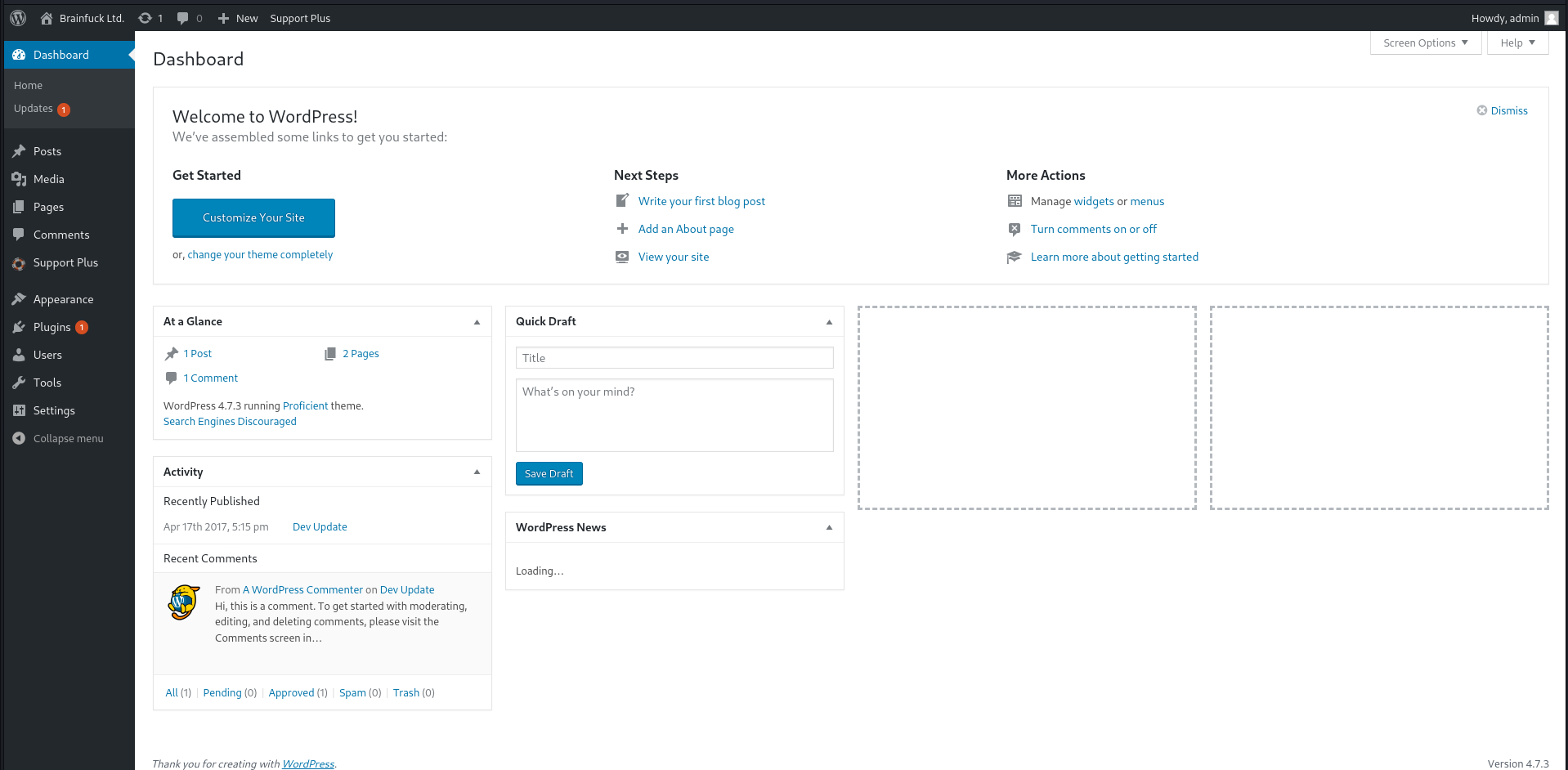
Task: Click the widgets icon beside Manage widgets
Action: pos(1015,201)
